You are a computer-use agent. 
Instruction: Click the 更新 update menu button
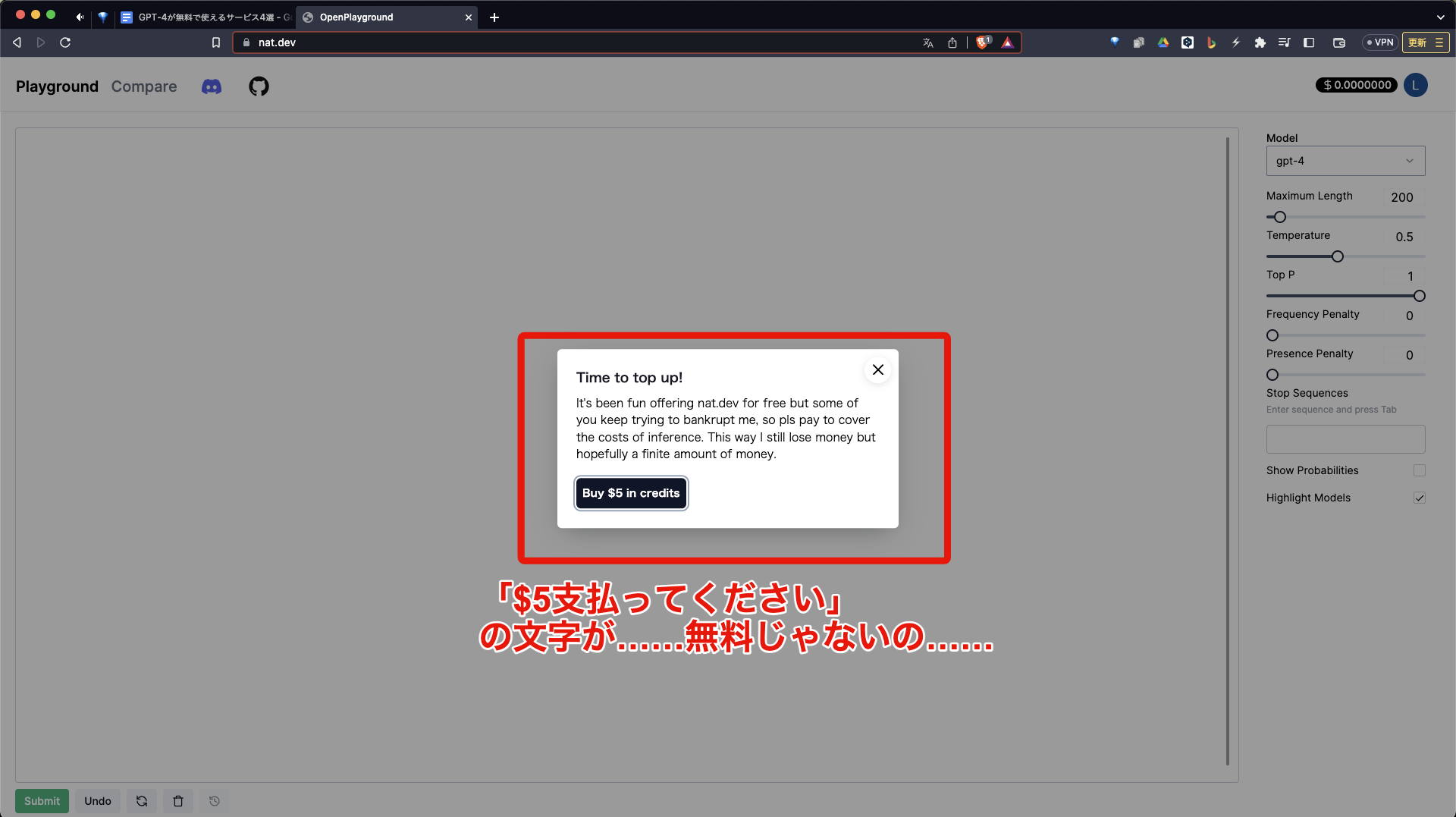1426,42
